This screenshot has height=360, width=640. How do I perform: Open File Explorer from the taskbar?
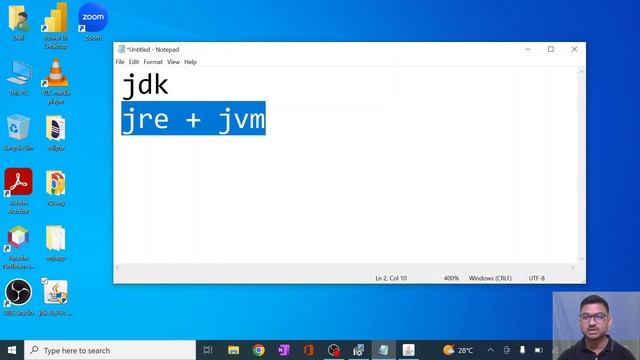pos(233,350)
